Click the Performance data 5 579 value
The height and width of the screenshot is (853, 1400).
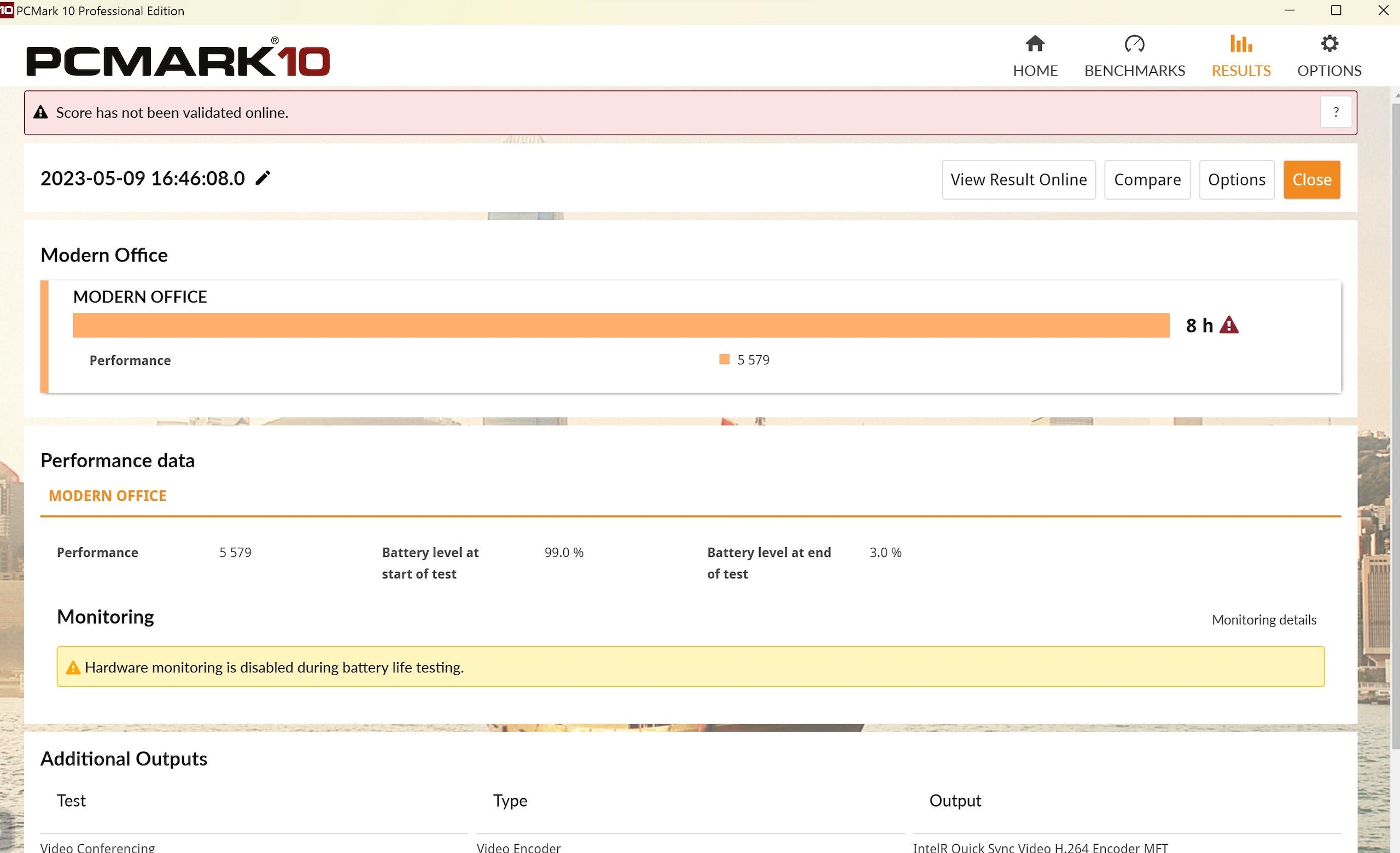[235, 553]
